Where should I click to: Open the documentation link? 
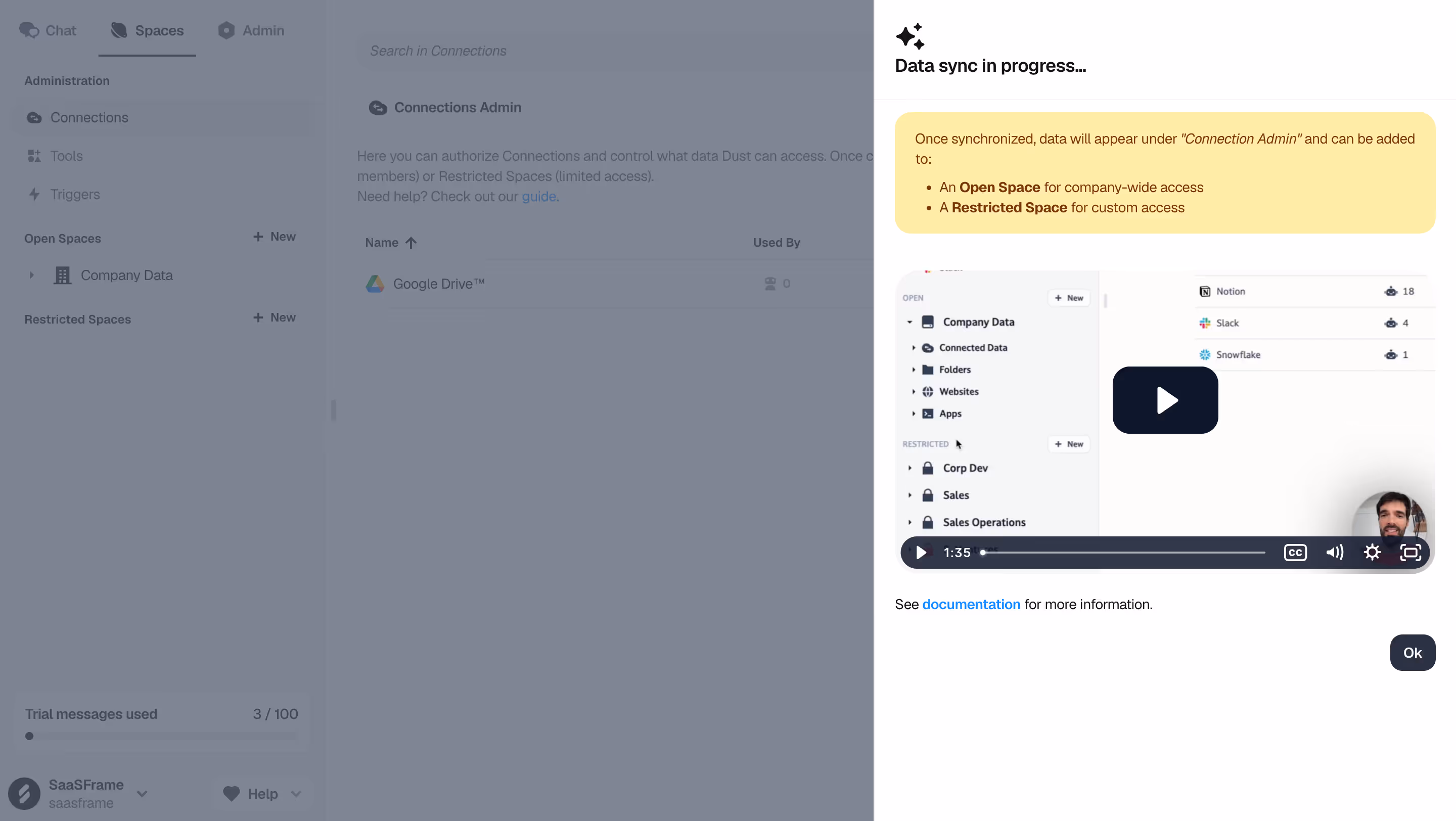tap(971, 604)
